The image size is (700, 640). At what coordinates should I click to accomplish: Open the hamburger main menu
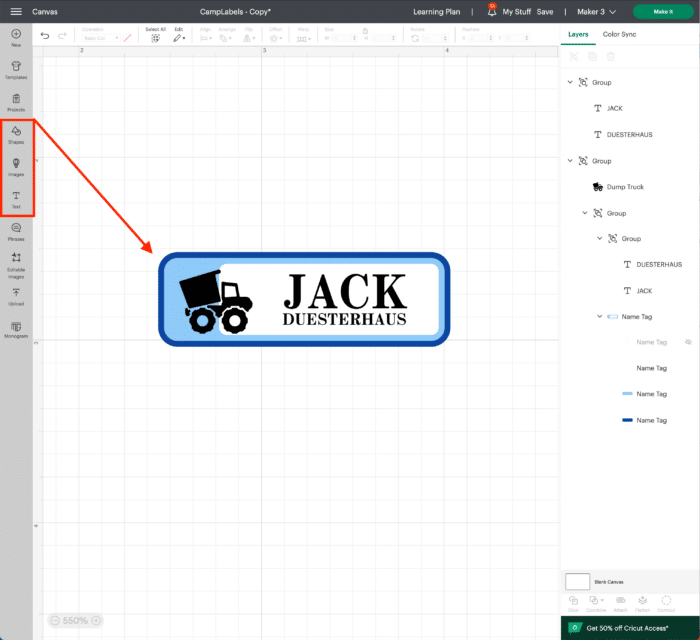(x=16, y=12)
